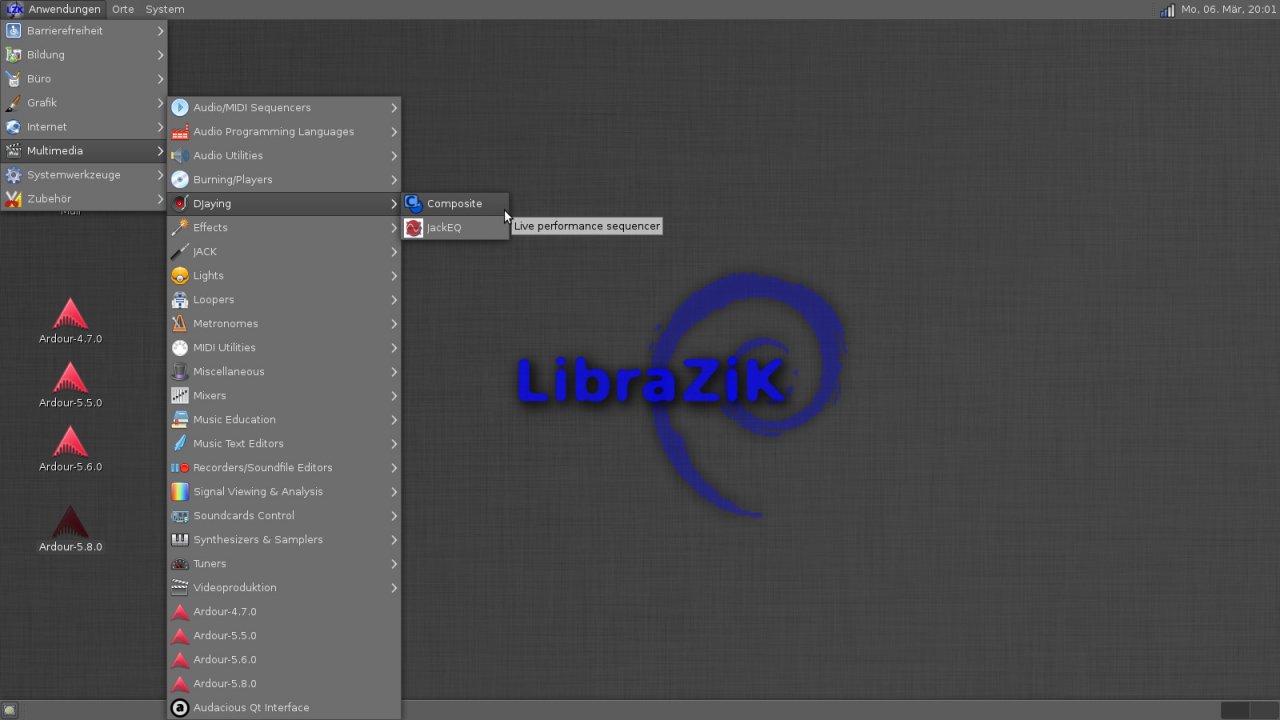The width and height of the screenshot is (1280, 720).
Task: Open the Ardour-5.8.0 desktop shortcut
Action: click(x=70, y=529)
